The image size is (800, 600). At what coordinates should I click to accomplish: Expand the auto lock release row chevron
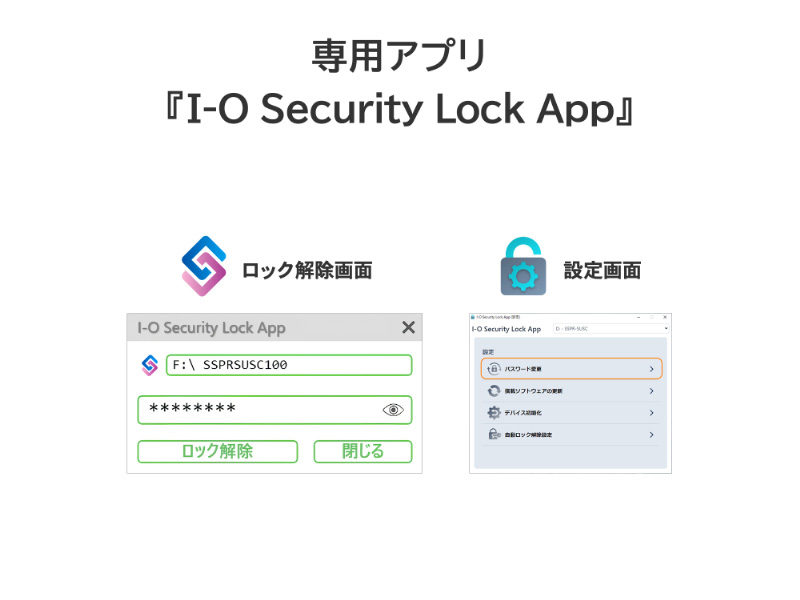[652, 435]
